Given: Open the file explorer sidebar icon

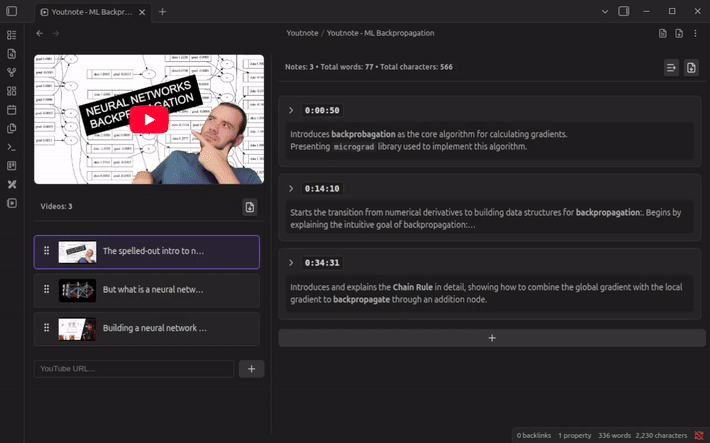Looking at the screenshot, I should [x=12, y=35].
